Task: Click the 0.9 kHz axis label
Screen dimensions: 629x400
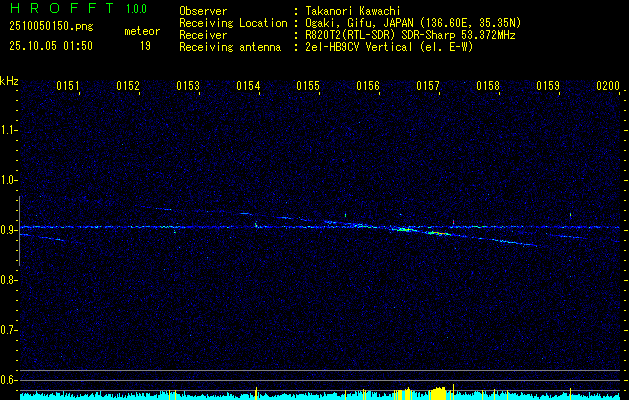Action: click(8, 230)
